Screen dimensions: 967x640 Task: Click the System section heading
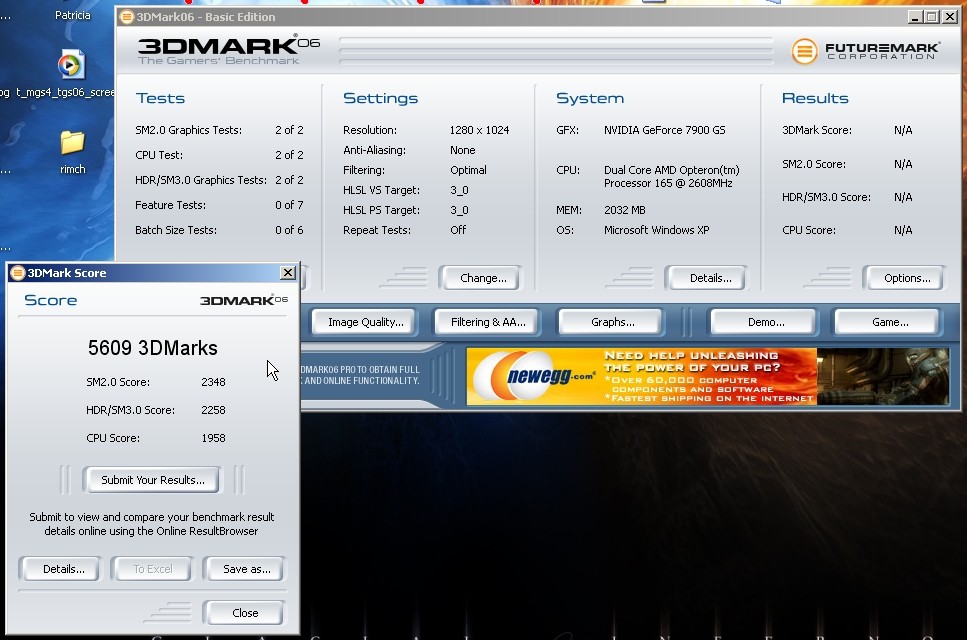click(590, 98)
